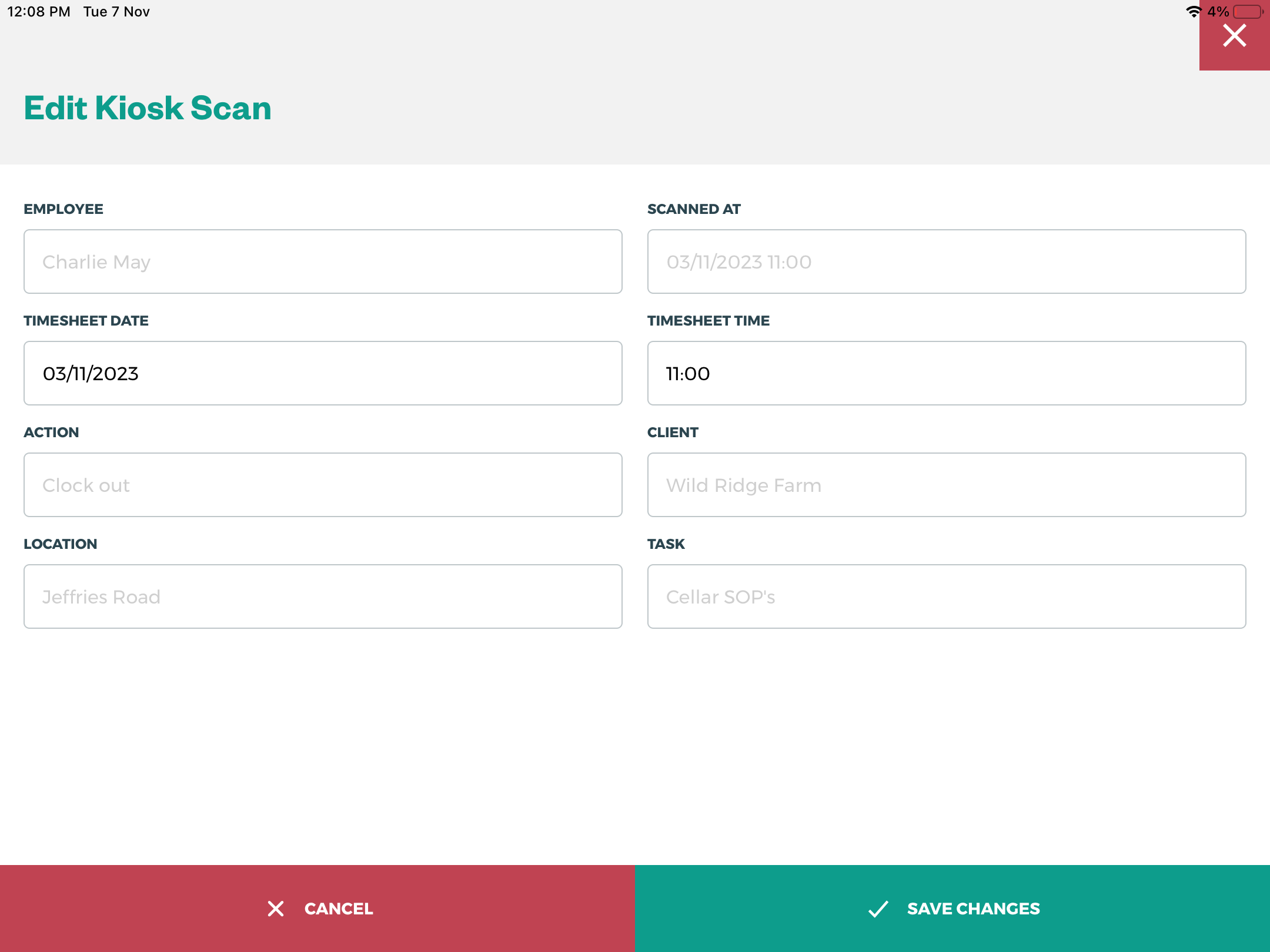The image size is (1270, 952).
Task: Tap the Timesheet Date label
Action: pyautogui.click(x=86, y=321)
